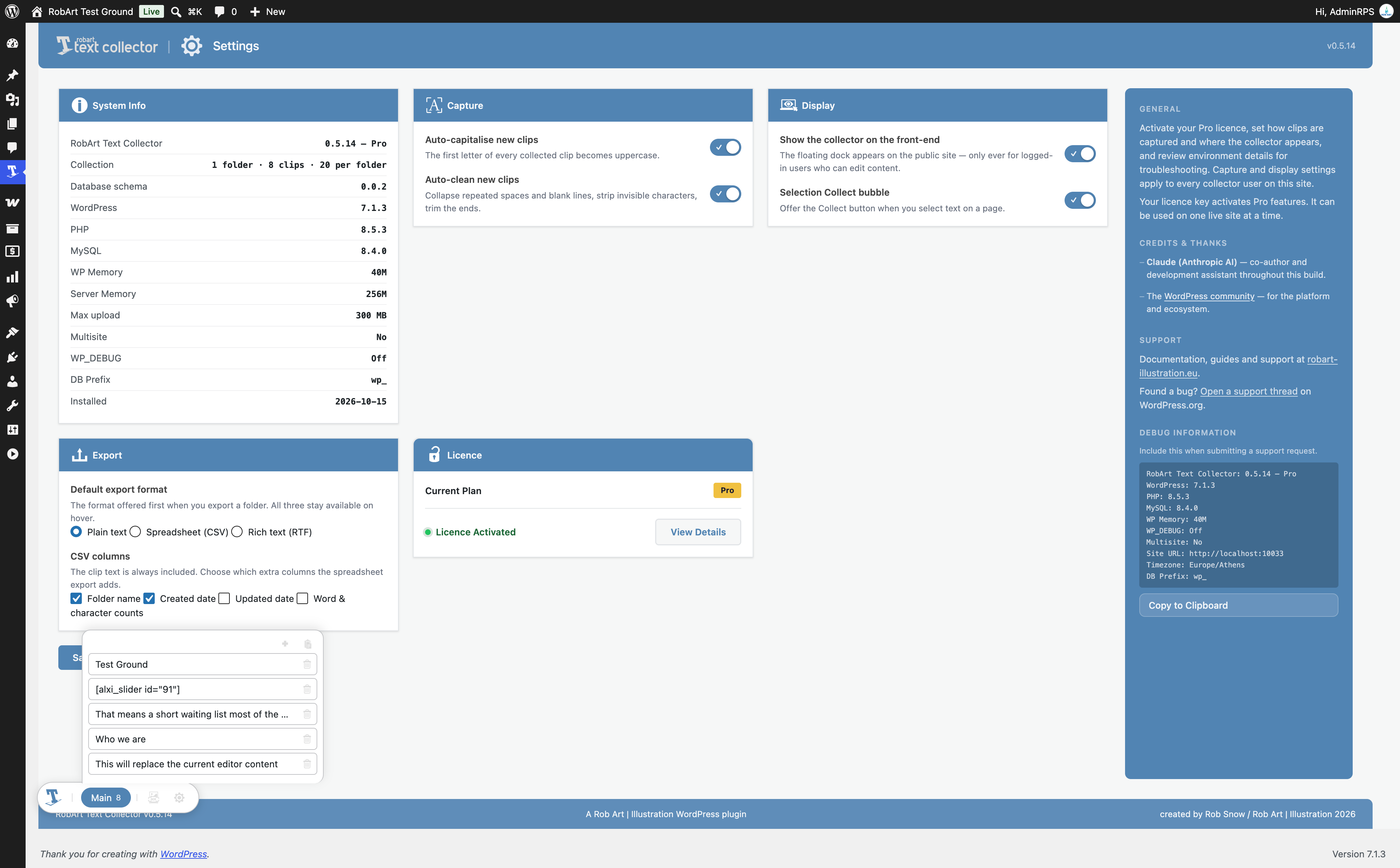Toggle Selection Collect bubble switch
The width and height of the screenshot is (1400, 868).
[x=1080, y=200]
